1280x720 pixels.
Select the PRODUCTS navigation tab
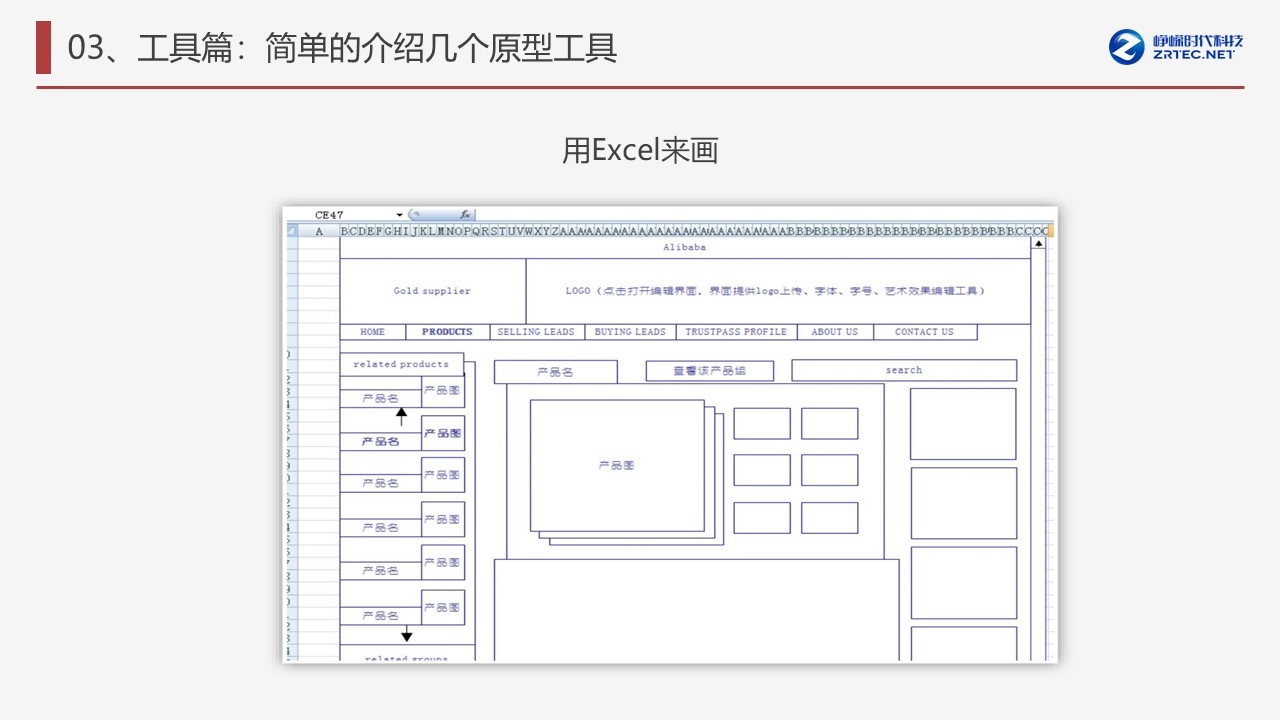[x=447, y=332]
